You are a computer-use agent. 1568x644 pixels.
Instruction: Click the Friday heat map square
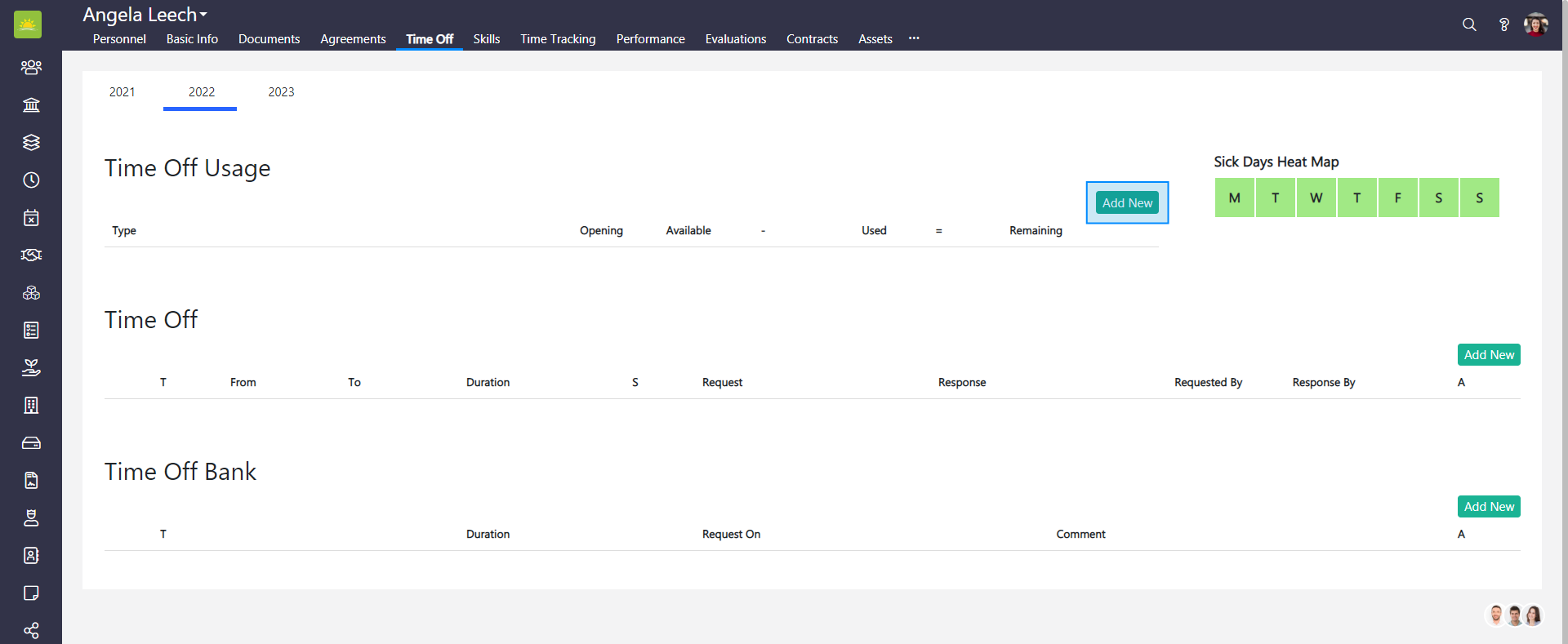[x=1397, y=198]
